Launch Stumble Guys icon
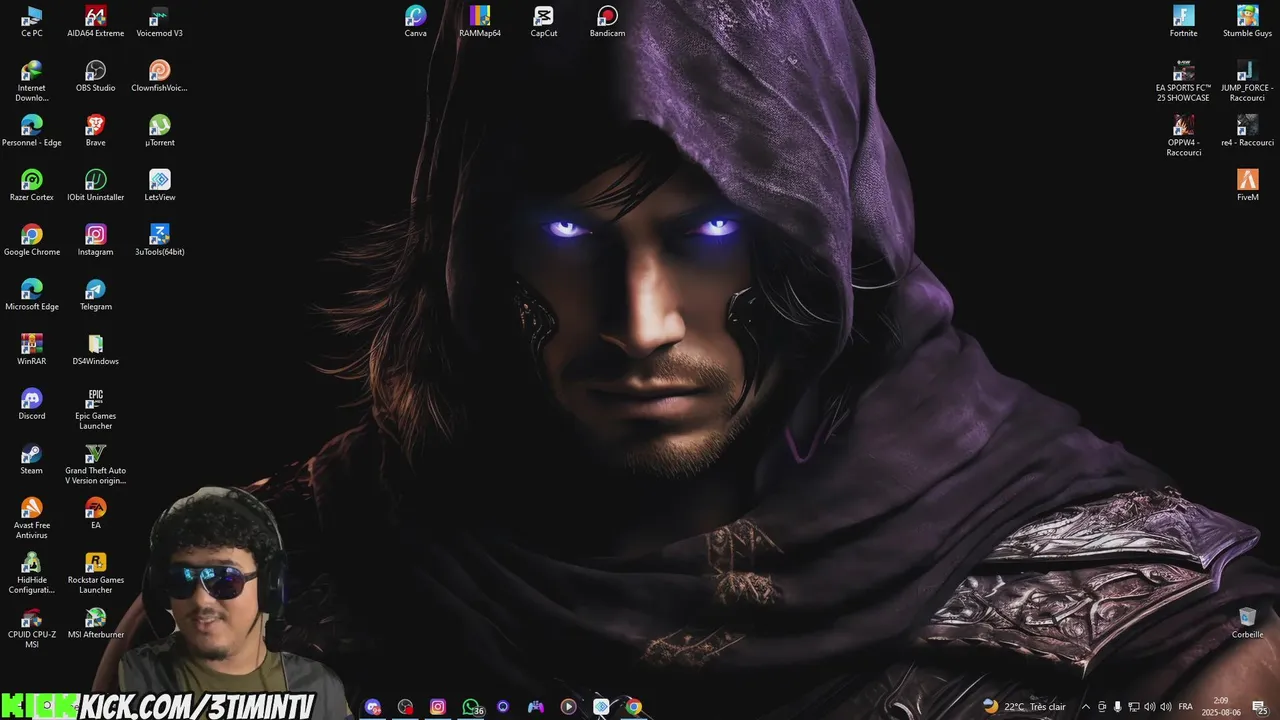Viewport: 1280px width, 720px height. click(1248, 21)
